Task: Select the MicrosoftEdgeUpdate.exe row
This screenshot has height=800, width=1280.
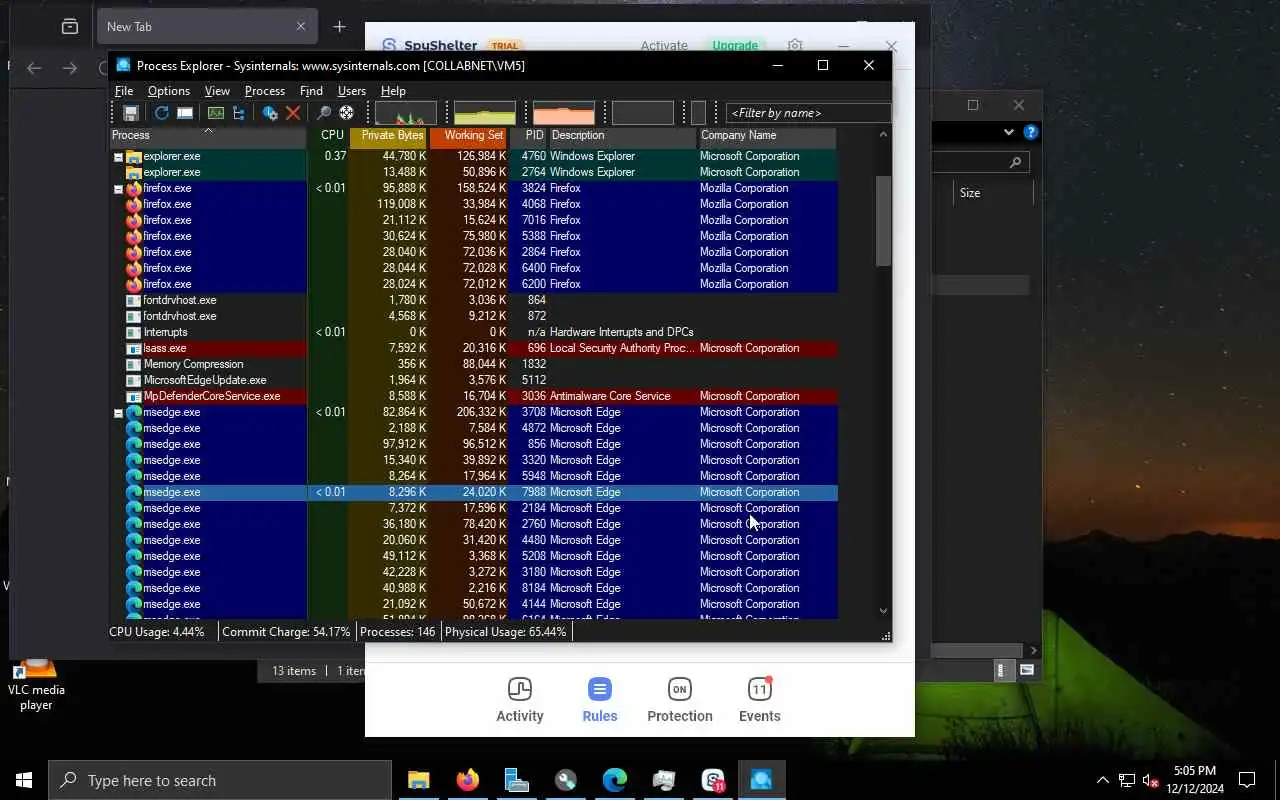Action: (x=473, y=380)
